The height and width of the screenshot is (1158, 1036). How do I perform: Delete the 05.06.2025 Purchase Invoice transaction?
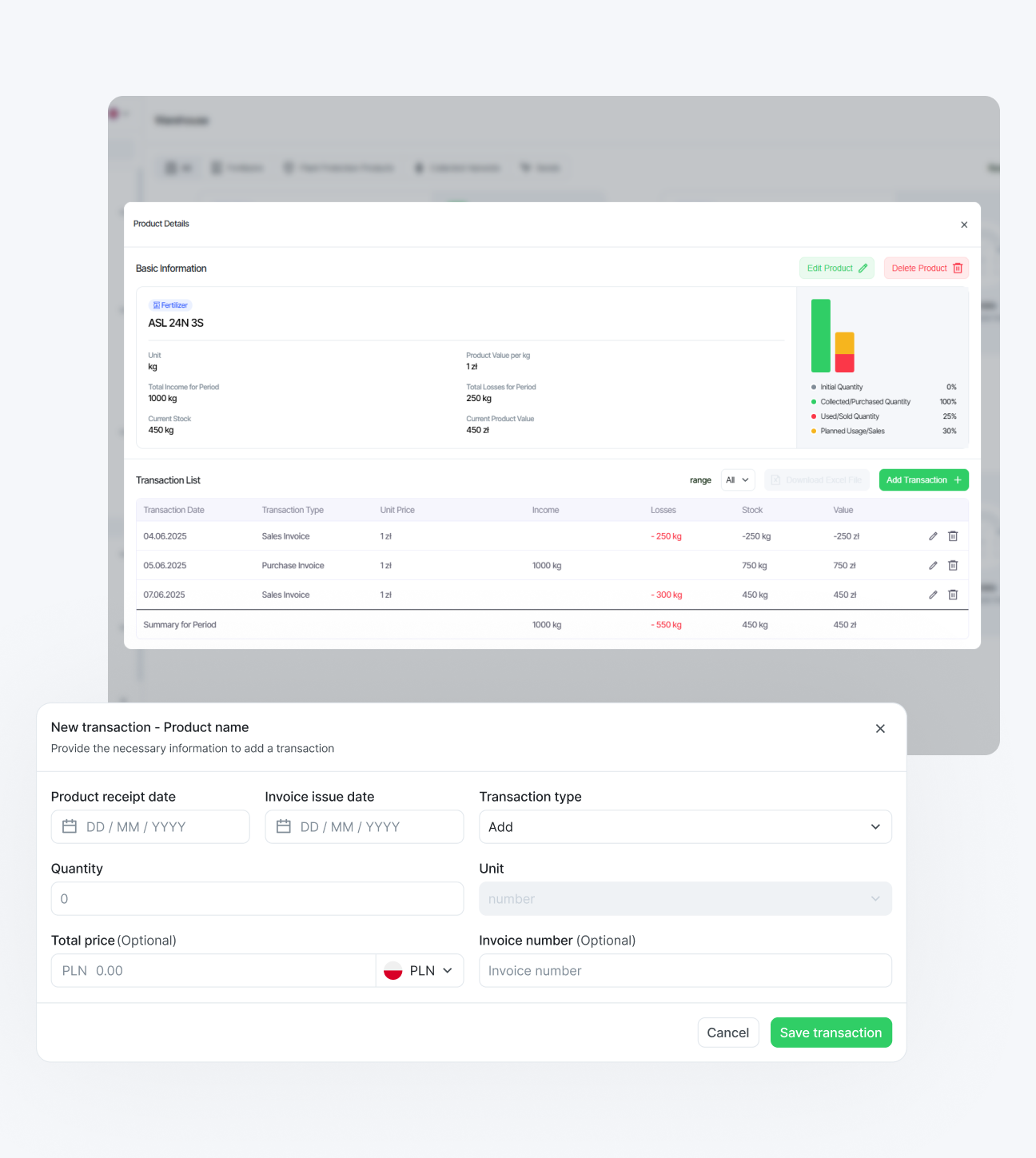click(953, 565)
